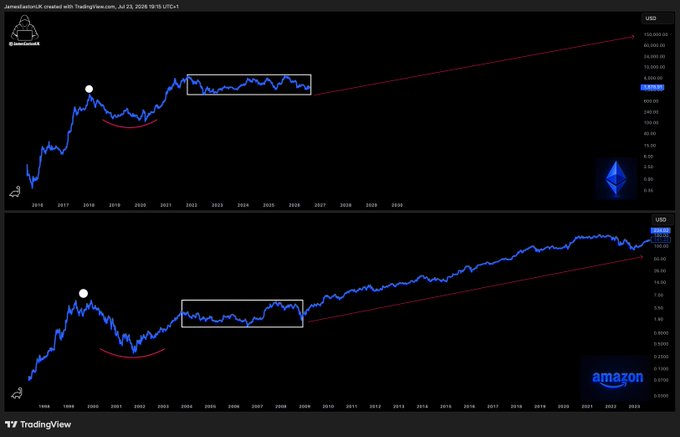Click the 2025 label on Ethereum time axis
This screenshot has height=437, width=680.
(x=269, y=205)
